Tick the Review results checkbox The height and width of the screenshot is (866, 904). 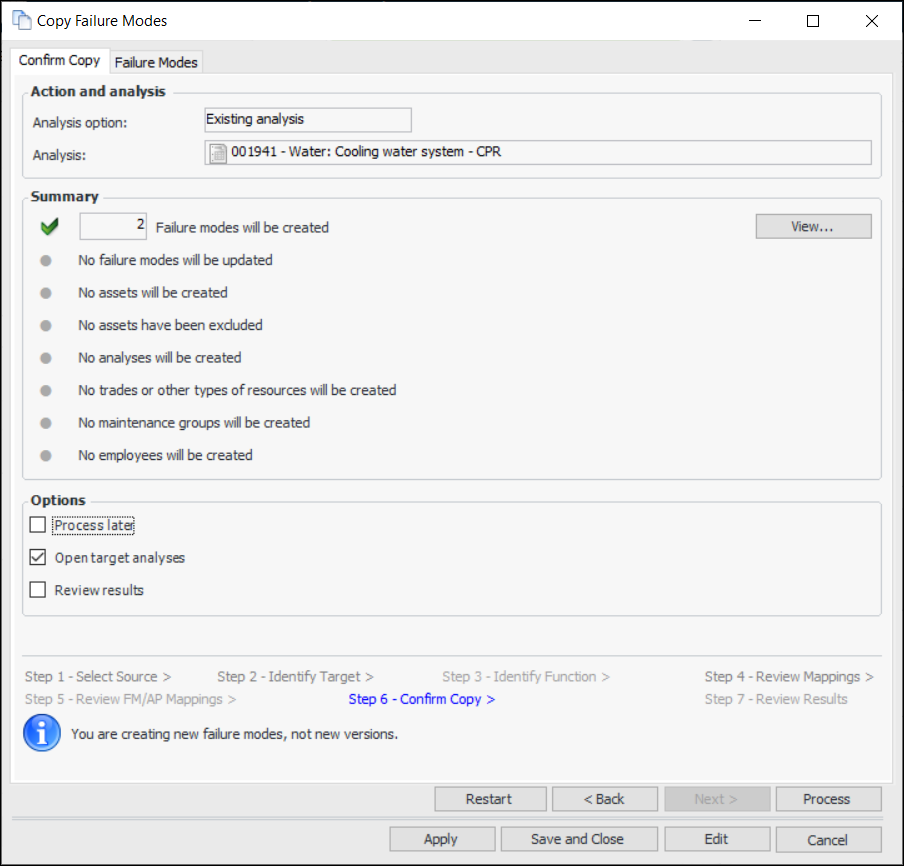pos(38,590)
